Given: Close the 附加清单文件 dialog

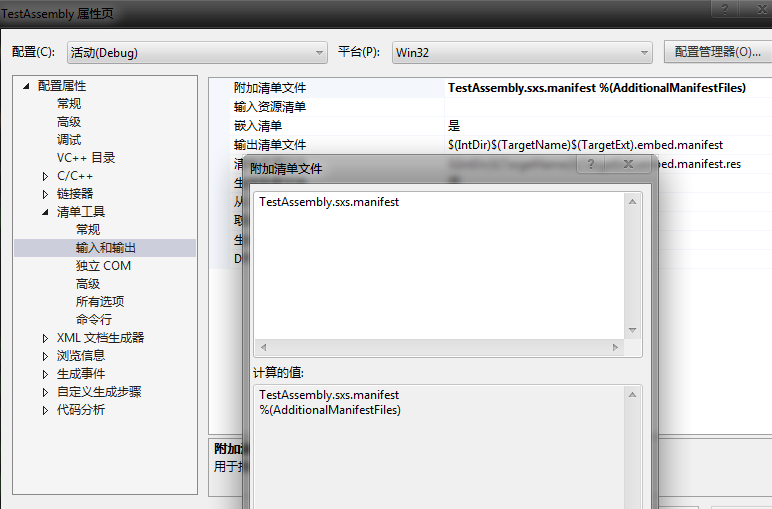Looking at the screenshot, I should (628, 164).
